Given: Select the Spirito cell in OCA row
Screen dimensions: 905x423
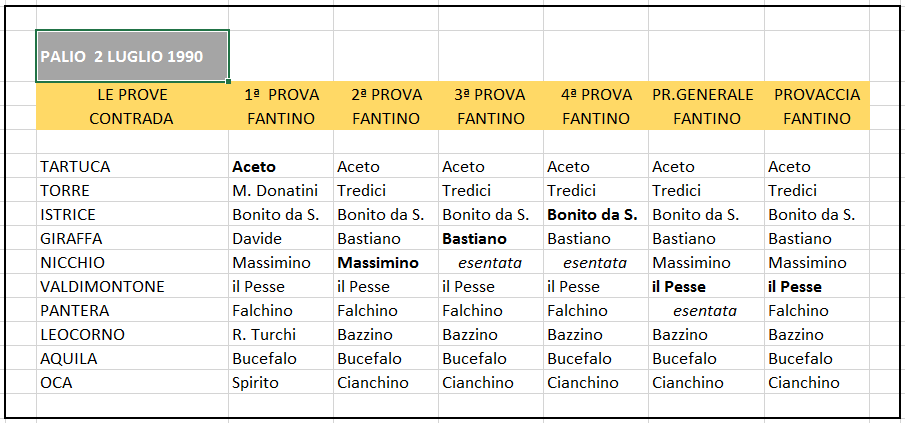Looking at the screenshot, I should point(281,383).
